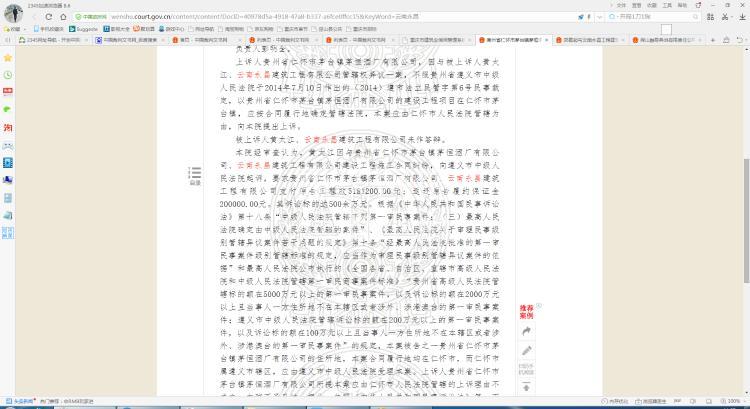
Task: Click the back-to-top arrow on right panel
Action: tap(527, 387)
